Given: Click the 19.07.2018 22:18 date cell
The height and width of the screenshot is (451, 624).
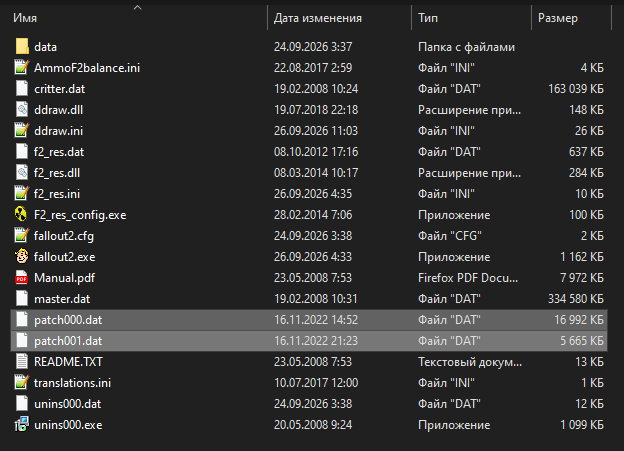Looking at the screenshot, I should 316,110.
